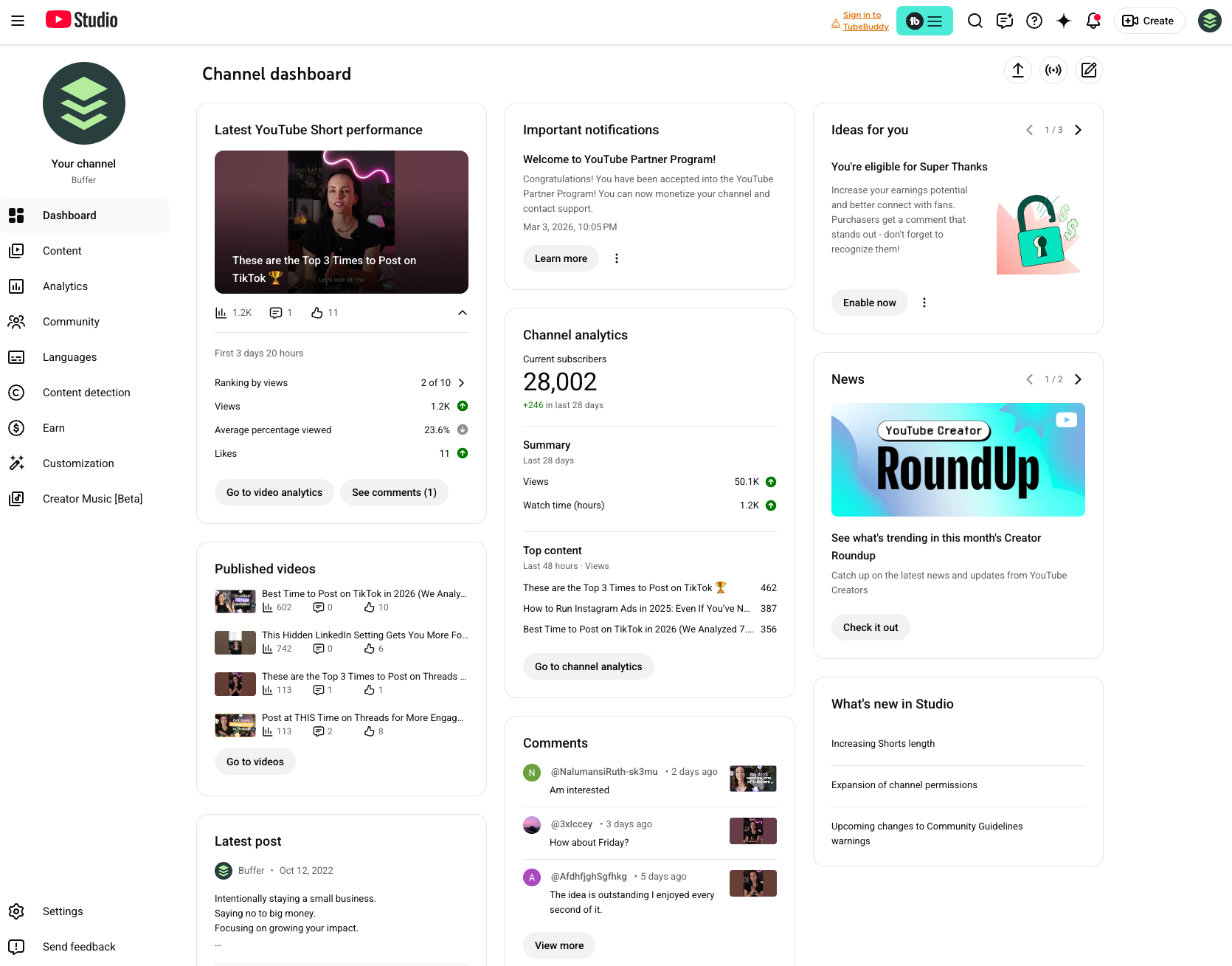Show the next Ideas for you card
This screenshot has height=966, width=1232.
tap(1078, 129)
